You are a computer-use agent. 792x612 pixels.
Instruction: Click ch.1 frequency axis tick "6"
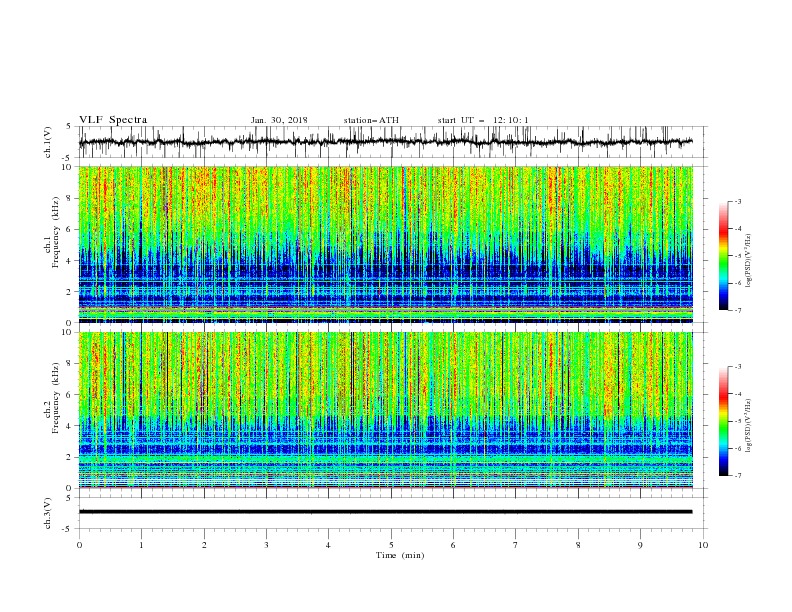(x=69, y=230)
